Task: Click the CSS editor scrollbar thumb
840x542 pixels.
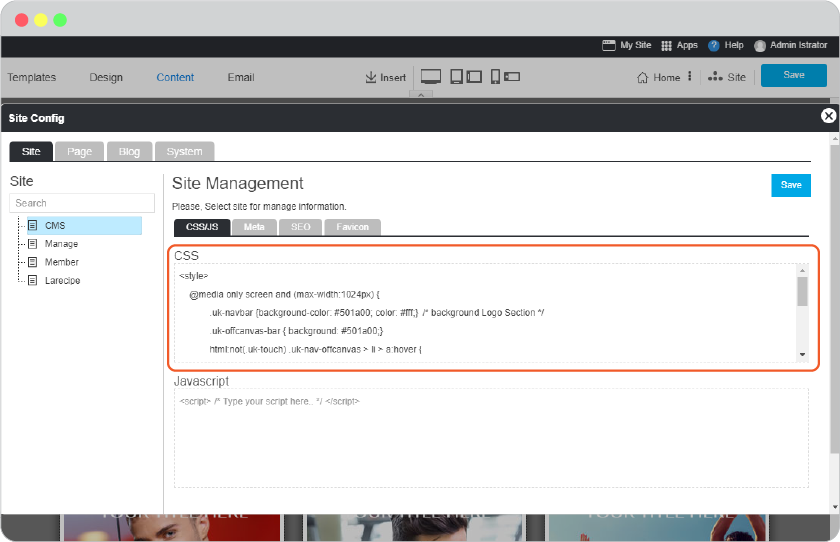Action: point(802,291)
